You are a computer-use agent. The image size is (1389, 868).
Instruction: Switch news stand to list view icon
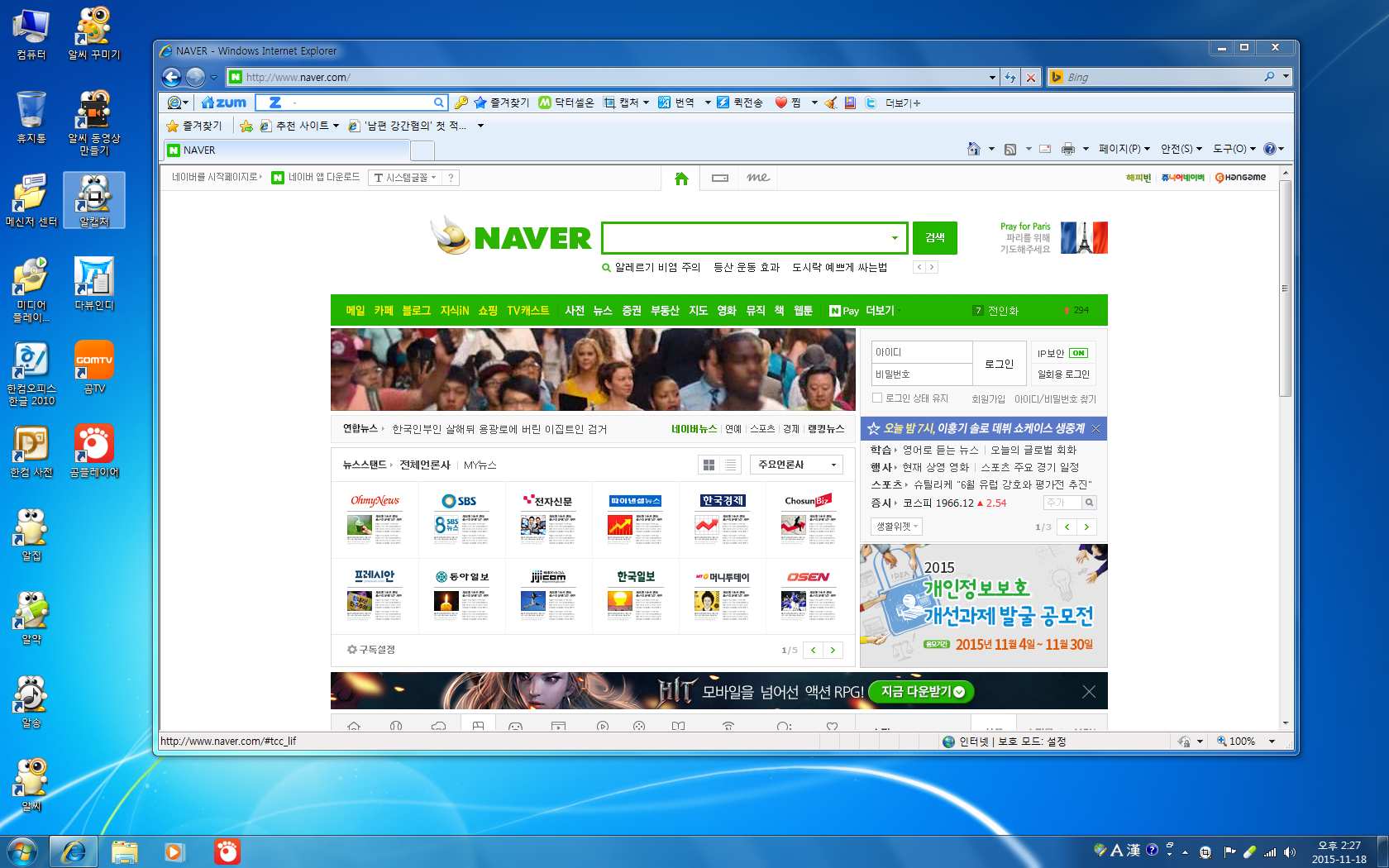[730, 465]
